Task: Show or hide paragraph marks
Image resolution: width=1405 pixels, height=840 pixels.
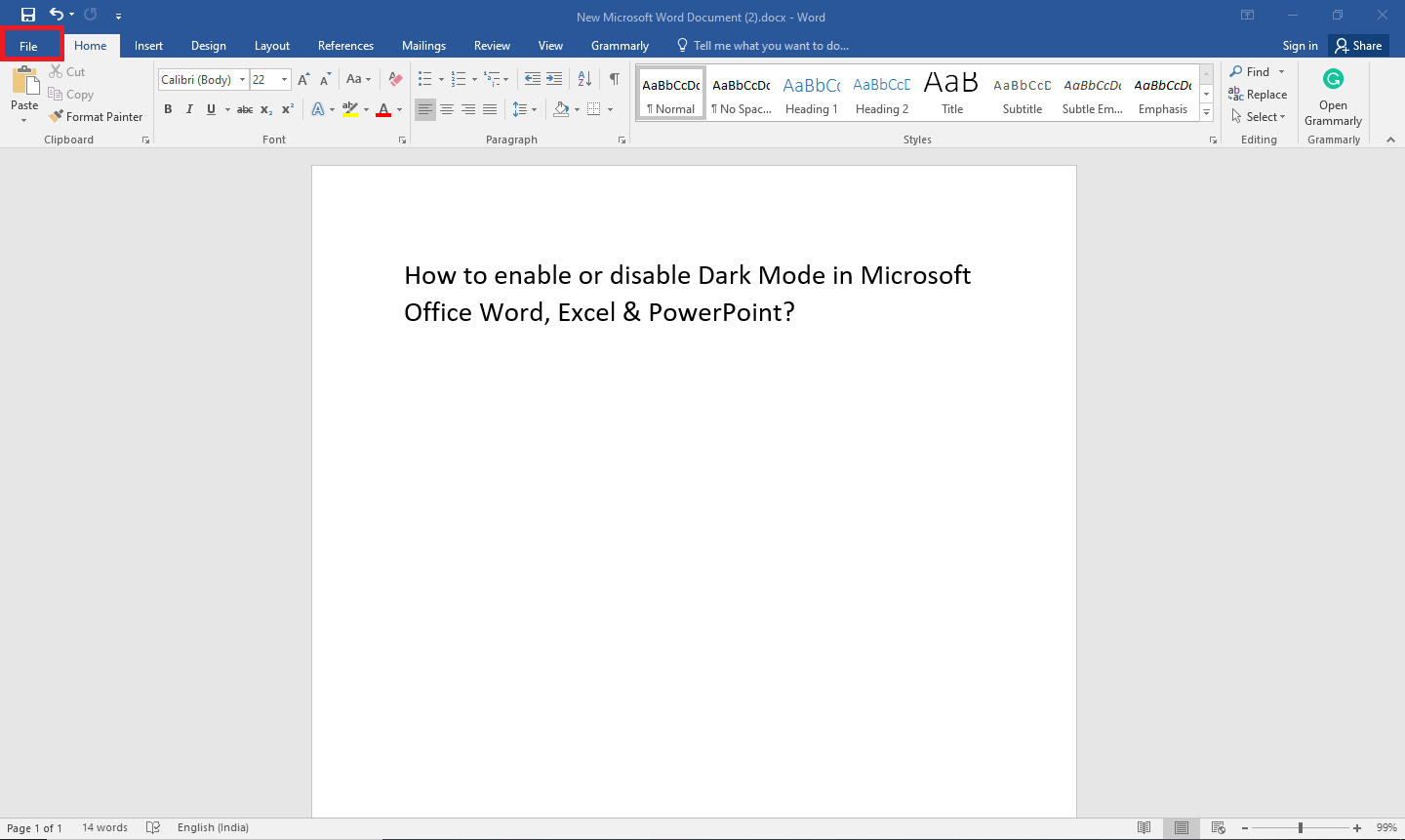Action: (614, 79)
